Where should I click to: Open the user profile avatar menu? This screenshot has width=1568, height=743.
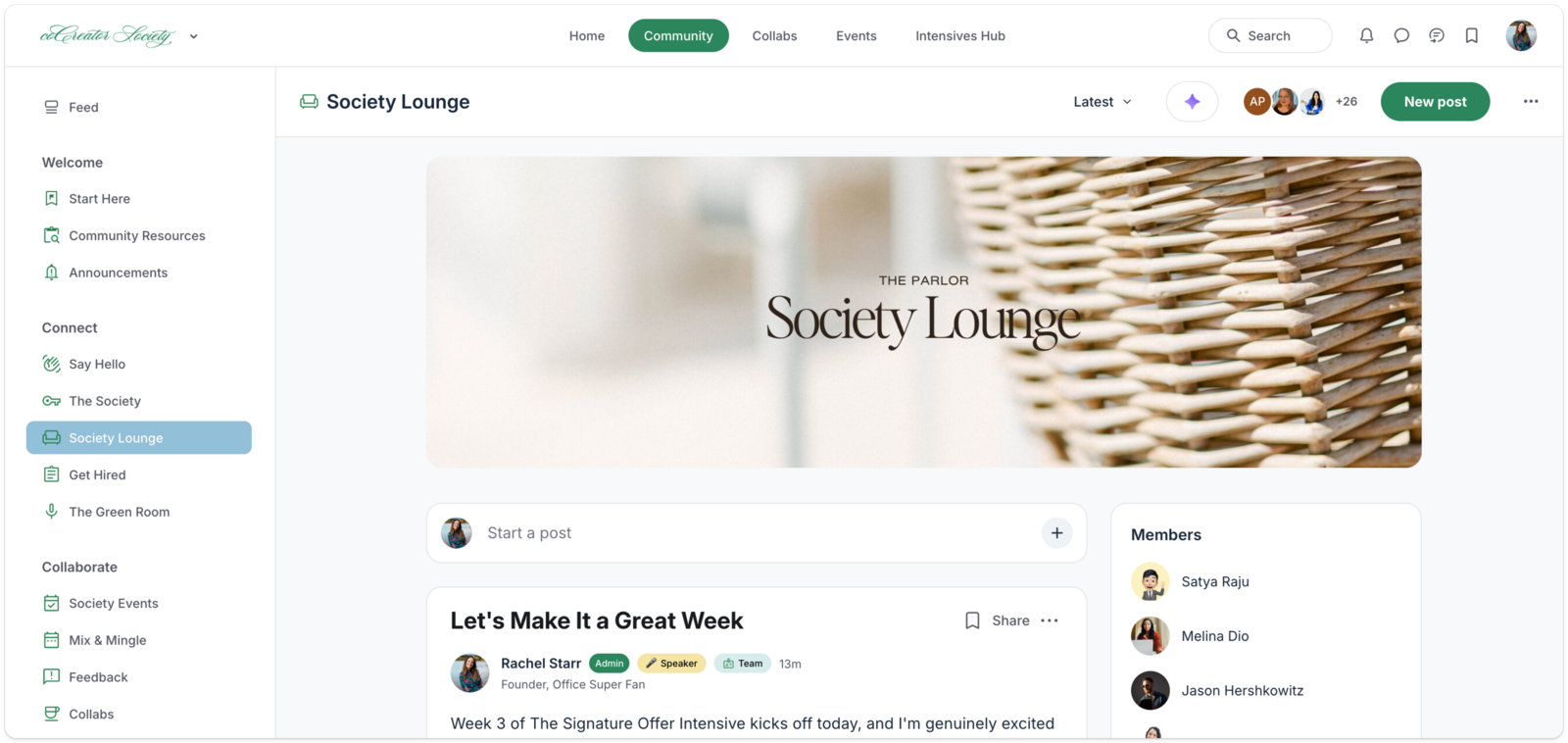coord(1521,35)
